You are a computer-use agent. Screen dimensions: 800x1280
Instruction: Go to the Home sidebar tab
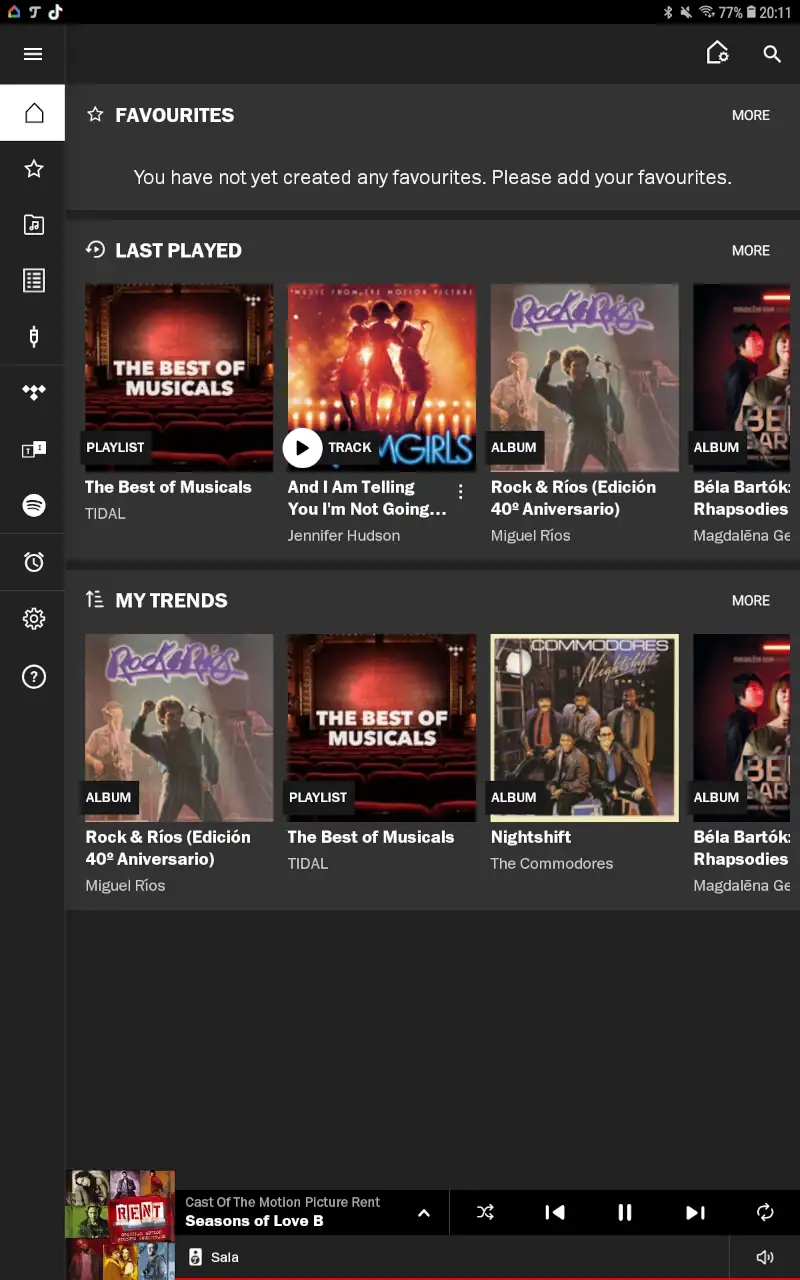[33, 112]
